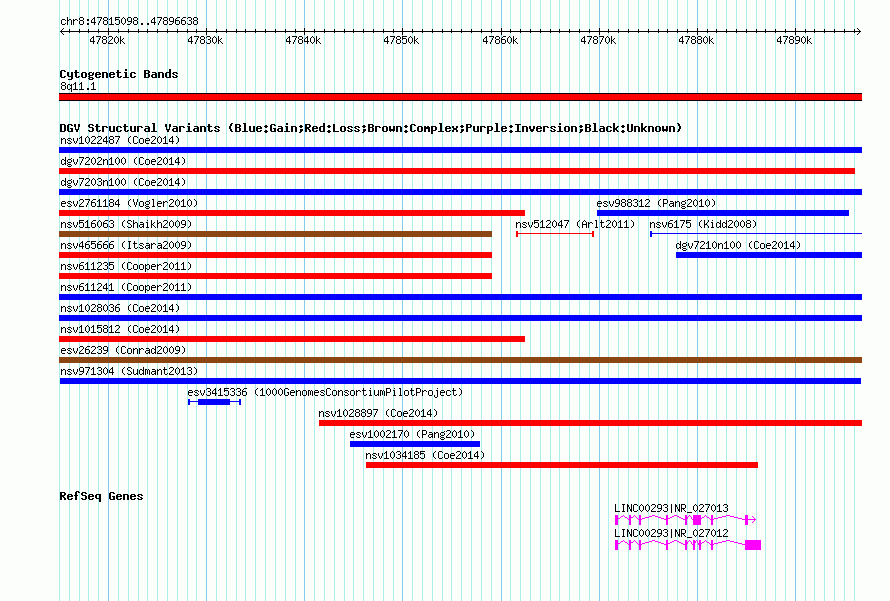890x601 pixels.
Task: Click the brown bar for nsv516063
Action: coord(275,234)
